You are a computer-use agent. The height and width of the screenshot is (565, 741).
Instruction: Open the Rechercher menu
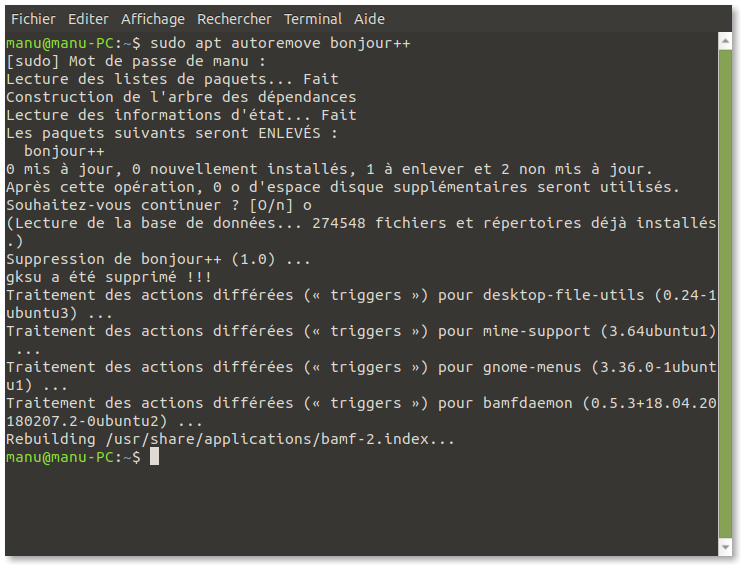[234, 19]
